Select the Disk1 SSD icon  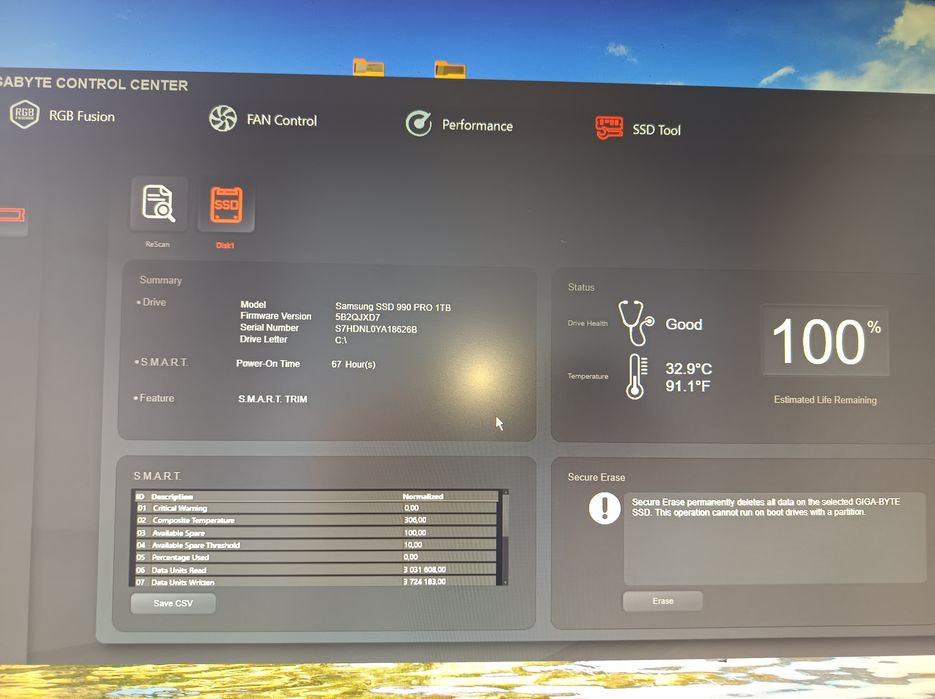[226, 205]
